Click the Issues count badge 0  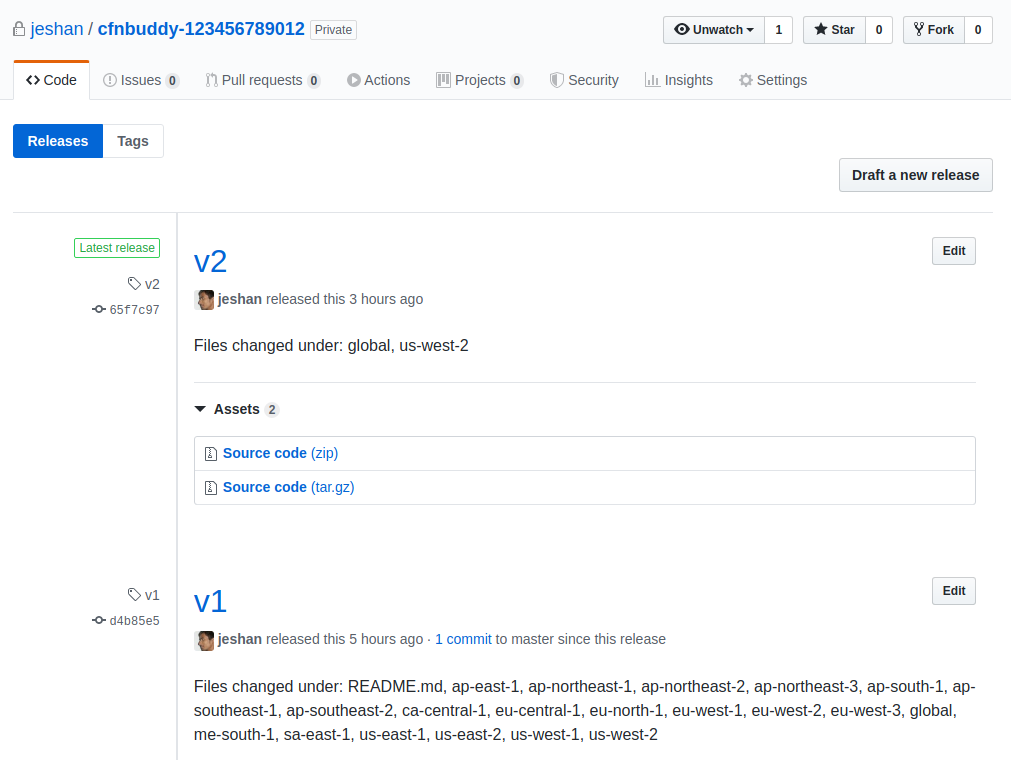[x=172, y=81]
